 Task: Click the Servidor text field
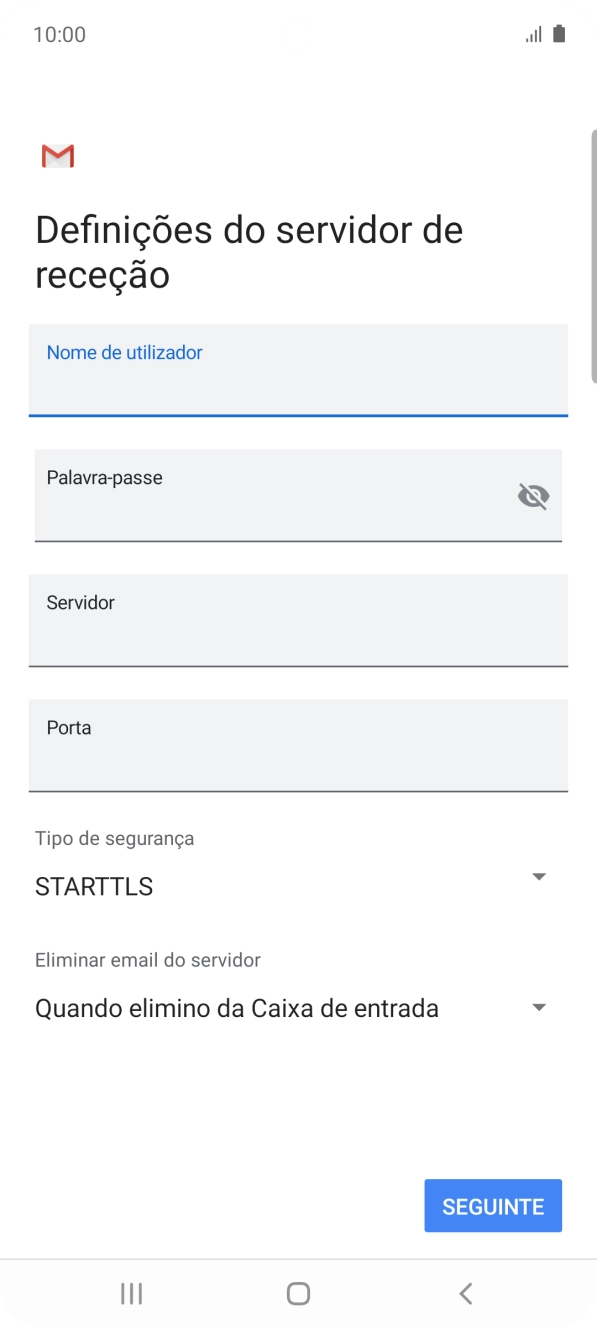[x=298, y=621]
